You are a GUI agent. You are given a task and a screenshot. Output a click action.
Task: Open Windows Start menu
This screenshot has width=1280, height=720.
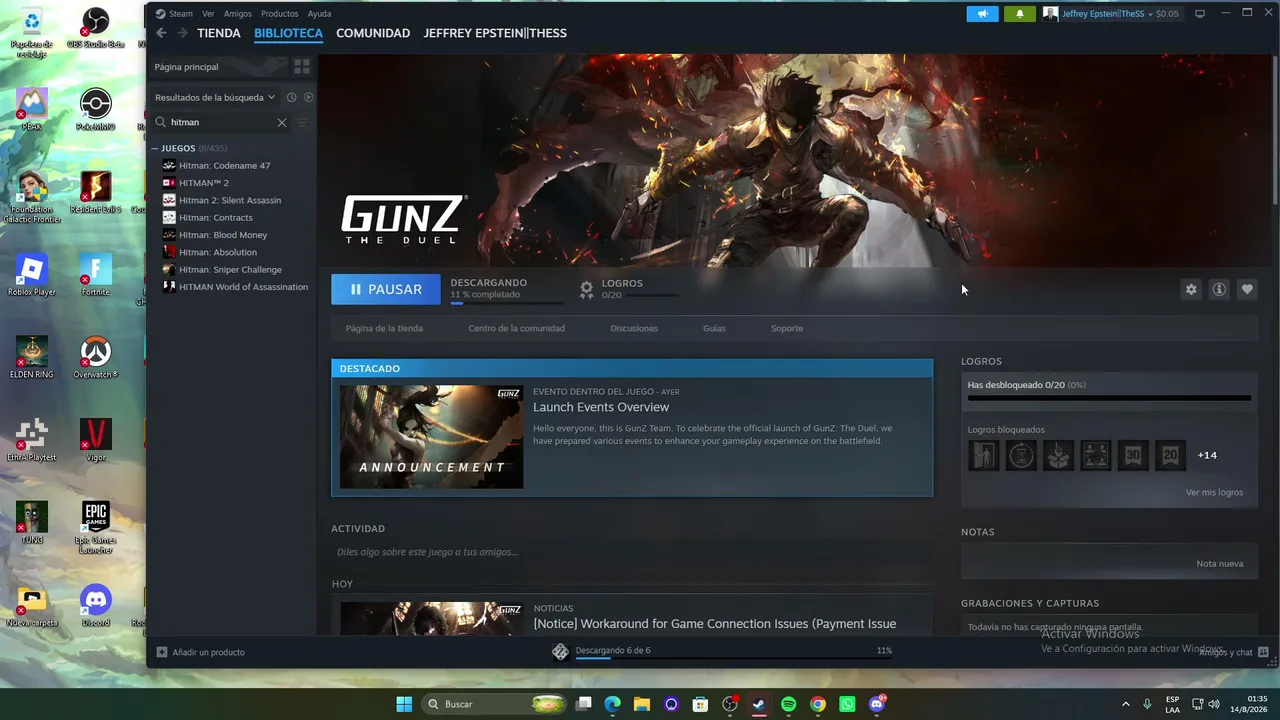[x=404, y=704]
